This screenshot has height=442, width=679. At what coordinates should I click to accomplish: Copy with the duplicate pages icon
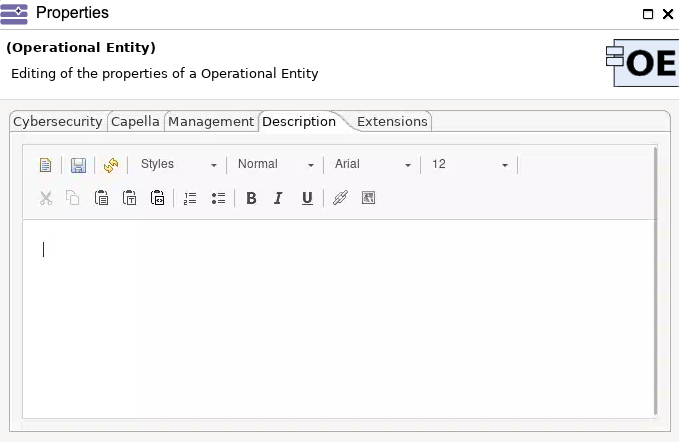coord(73,198)
